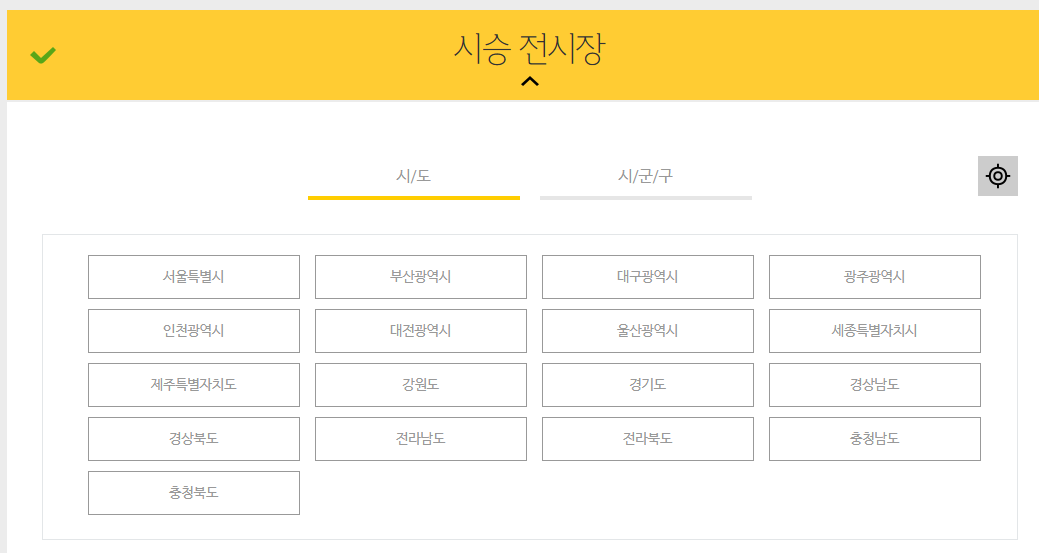
Task: Click the 충청남도 province button
Action: (875, 438)
